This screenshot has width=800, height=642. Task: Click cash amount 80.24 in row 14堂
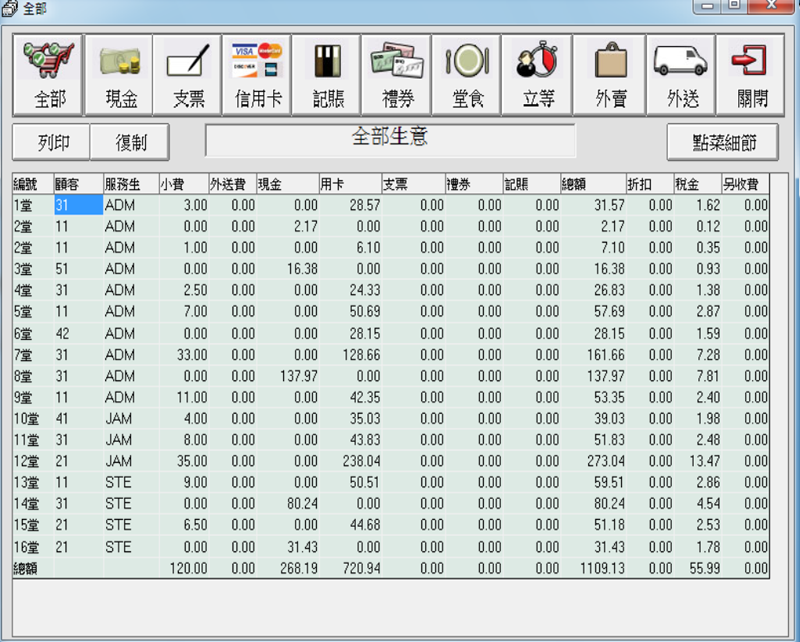pyautogui.click(x=288, y=504)
